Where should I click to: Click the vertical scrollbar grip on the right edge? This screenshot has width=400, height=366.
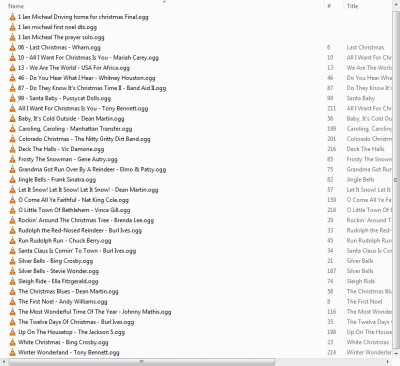click(396, 180)
